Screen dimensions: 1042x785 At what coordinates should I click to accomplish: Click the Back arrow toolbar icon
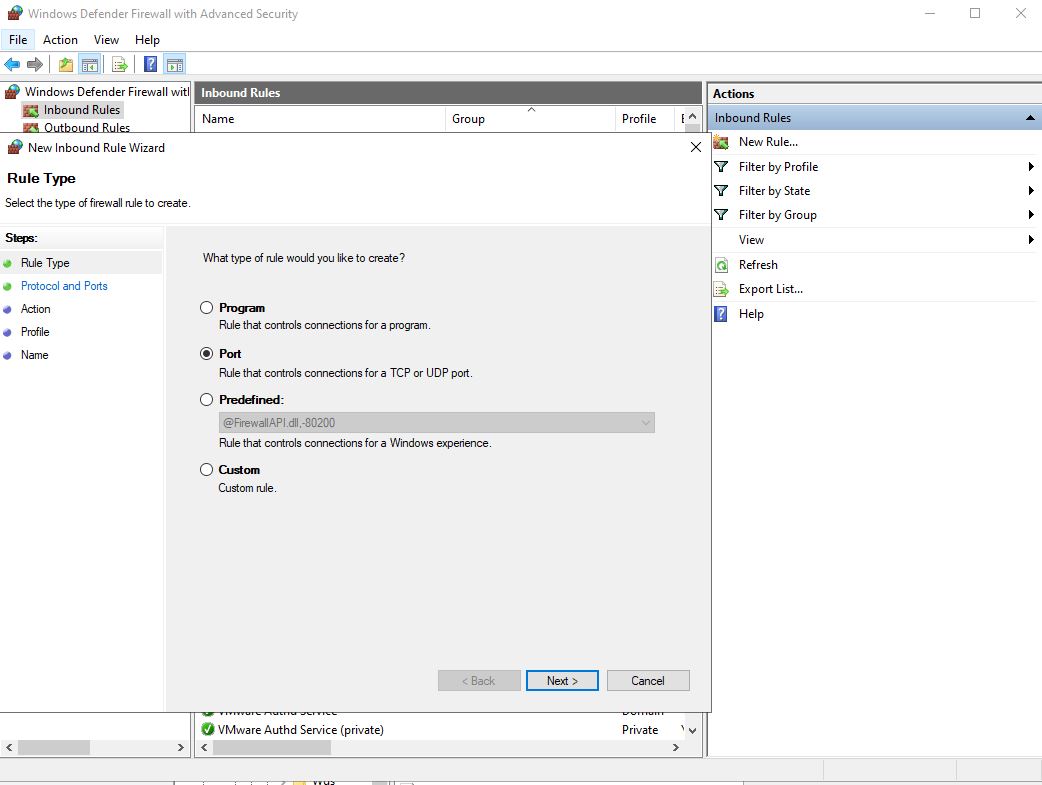[12, 65]
